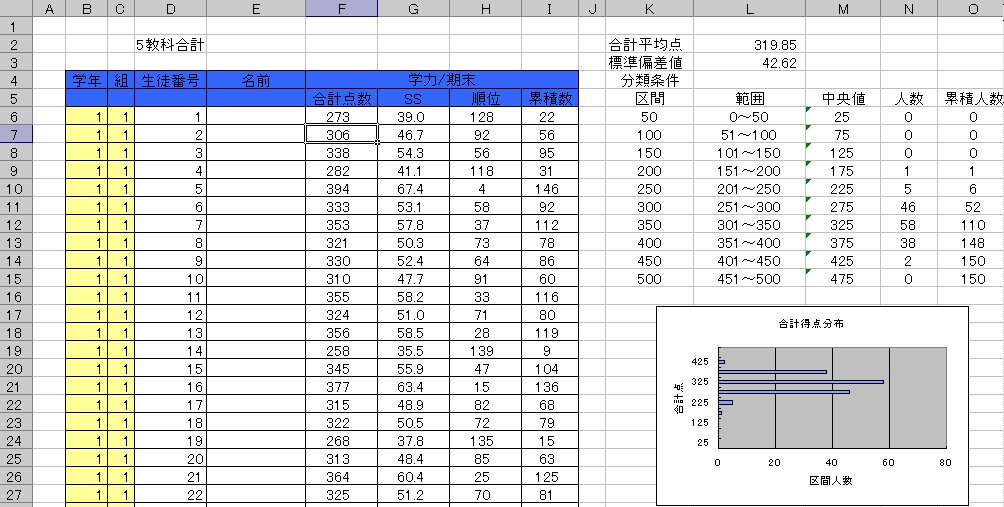The image size is (1004, 507).
Task: Select the column F header
Action: click(x=341, y=9)
